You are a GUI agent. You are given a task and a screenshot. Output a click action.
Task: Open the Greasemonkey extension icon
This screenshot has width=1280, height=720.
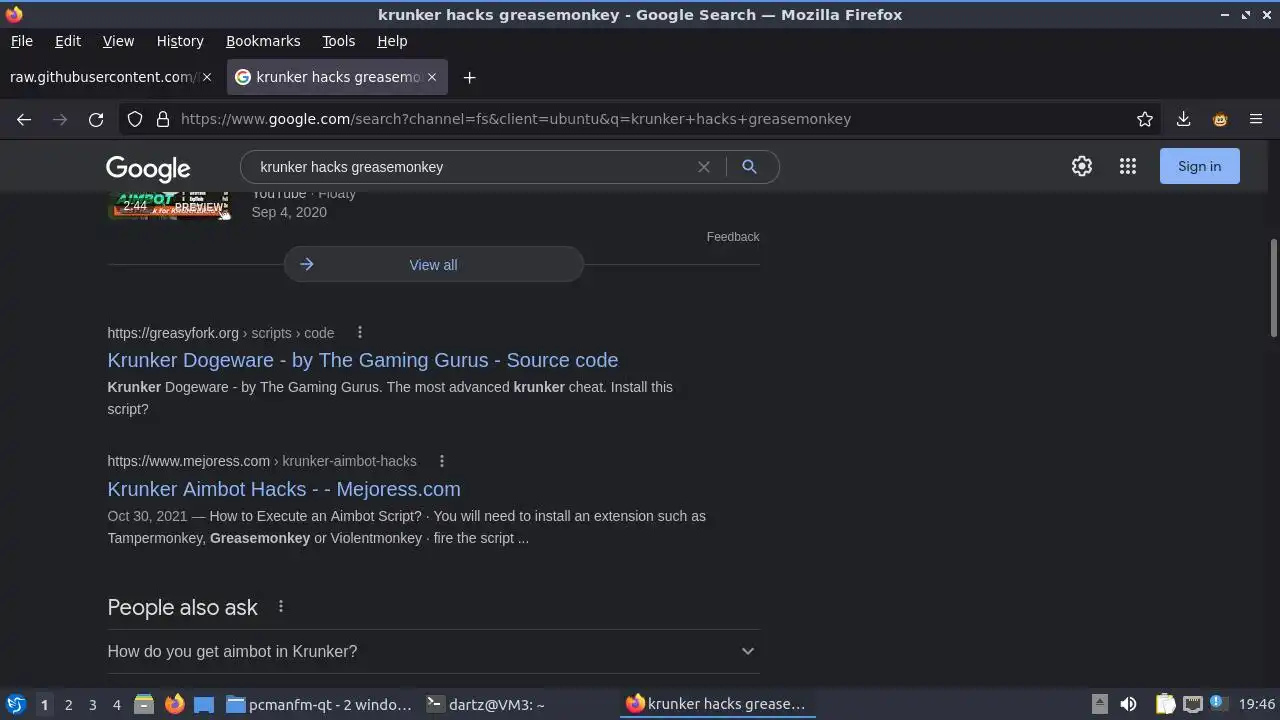click(x=1220, y=119)
